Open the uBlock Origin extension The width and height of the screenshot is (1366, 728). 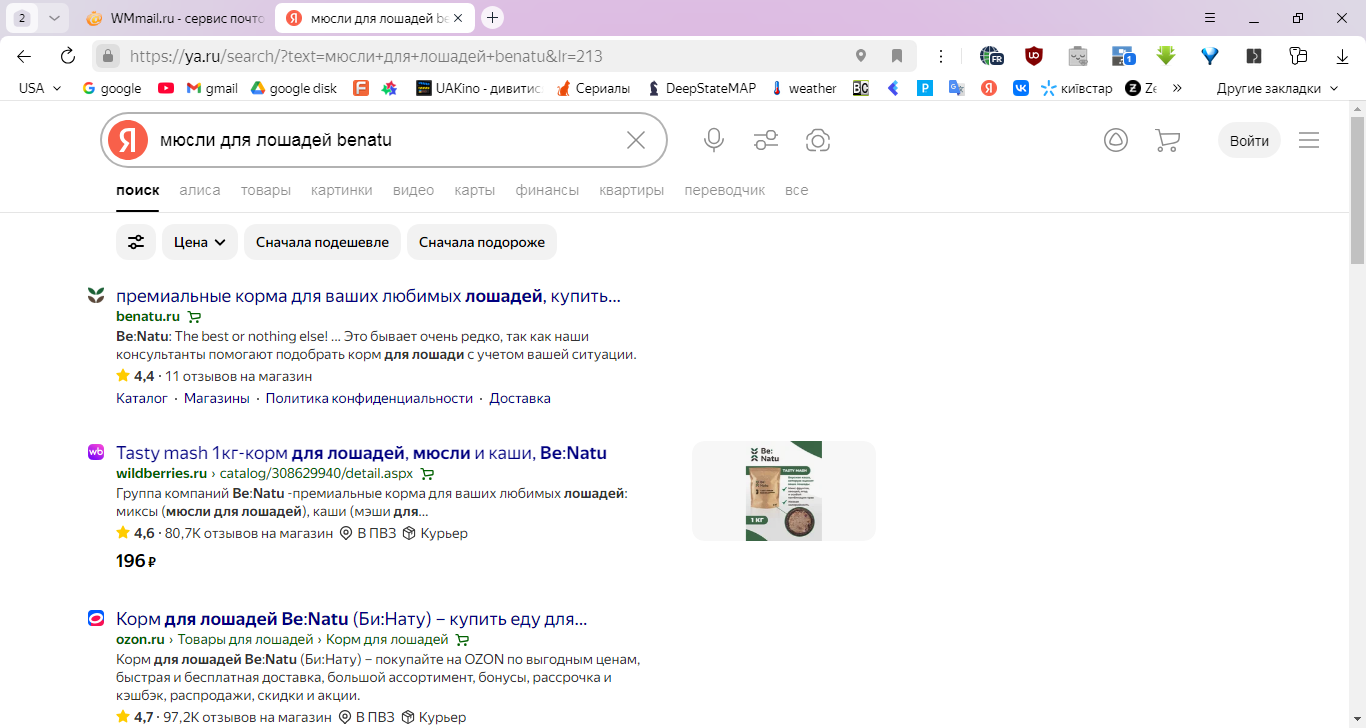[1034, 56]
